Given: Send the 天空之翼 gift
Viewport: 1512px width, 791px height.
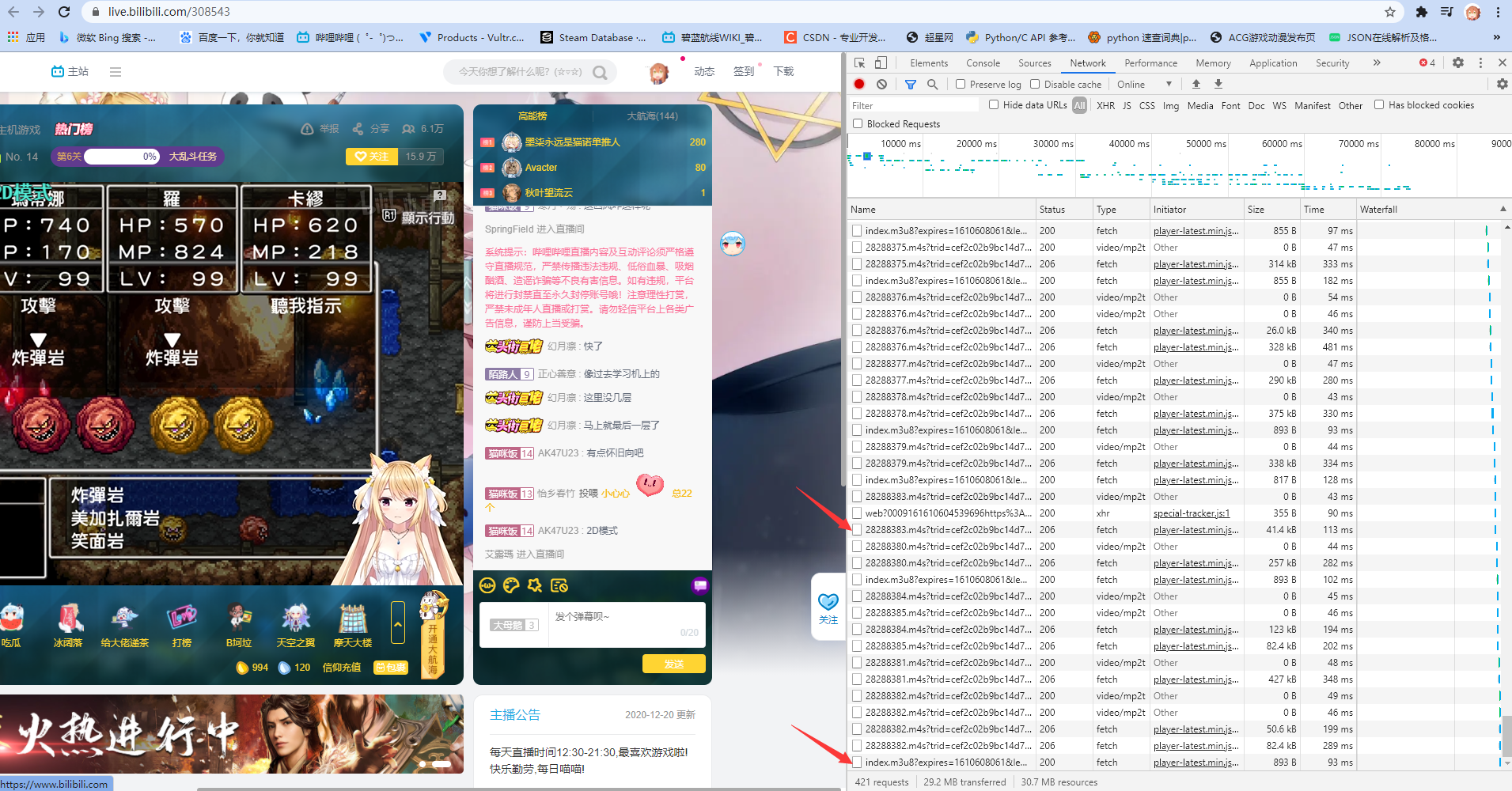Looking at the screenshot, I should click(296, 626).
